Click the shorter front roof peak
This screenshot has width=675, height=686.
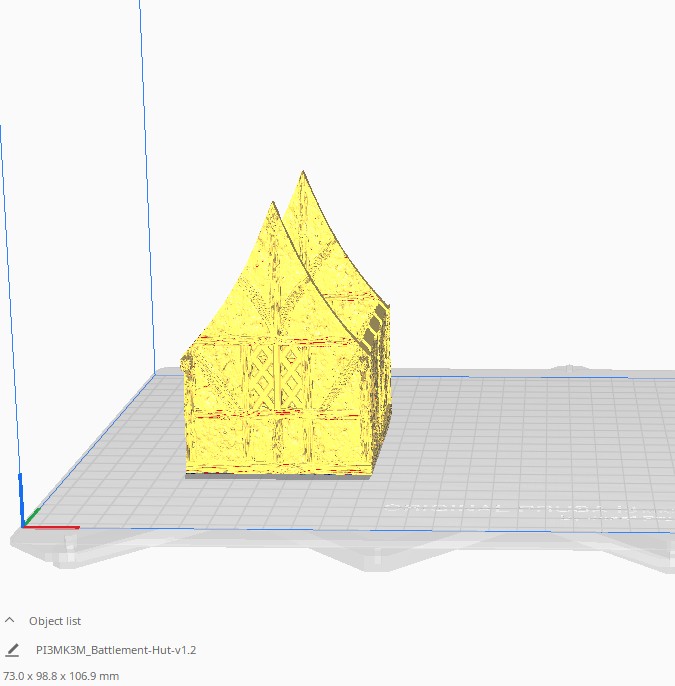click(x=272, y=208)
